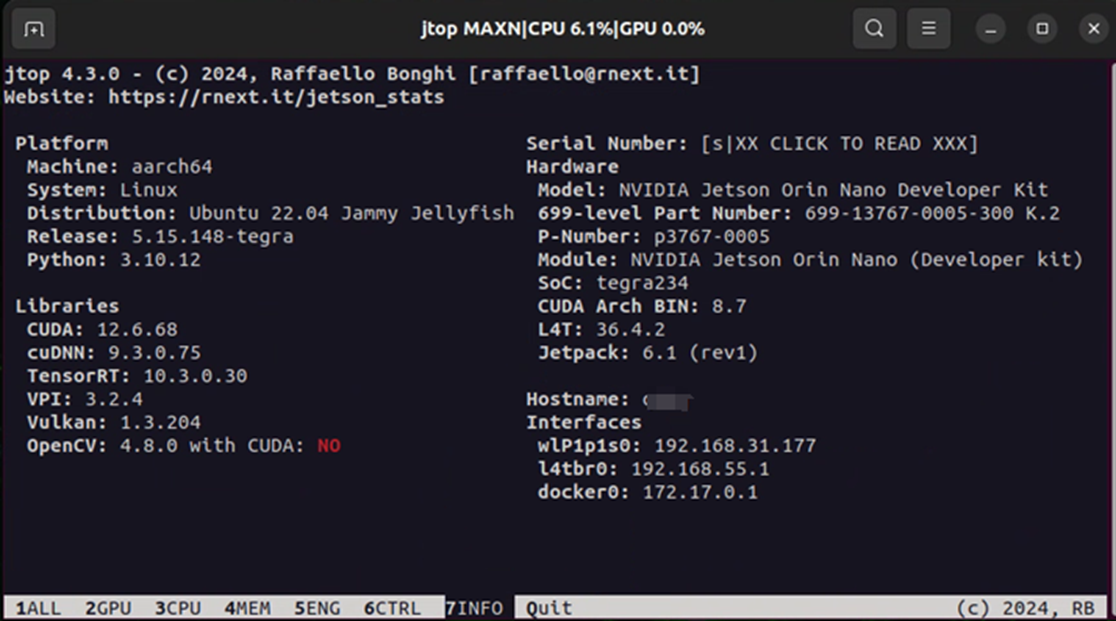This screenshot has height=621, width=1116.
Task: Click the Release 5.15.148-tegra line
Action: coord(160,237)
